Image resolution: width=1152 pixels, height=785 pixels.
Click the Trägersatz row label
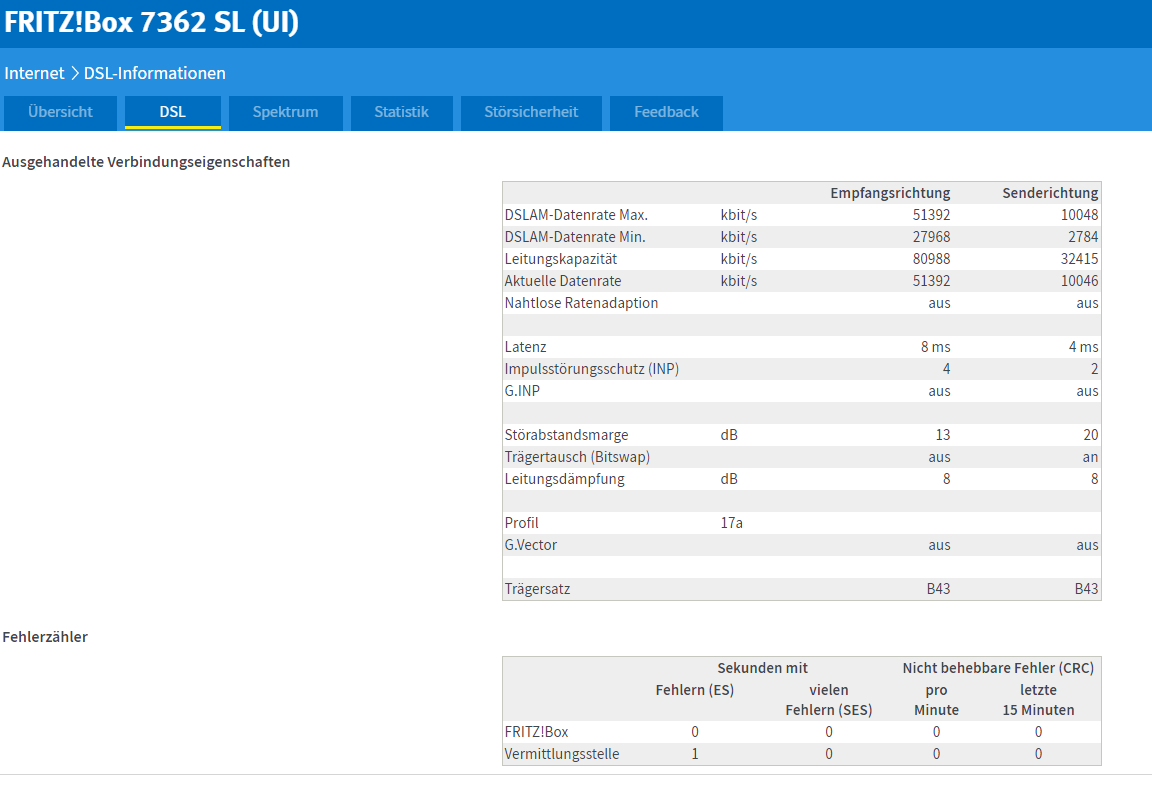537,589
